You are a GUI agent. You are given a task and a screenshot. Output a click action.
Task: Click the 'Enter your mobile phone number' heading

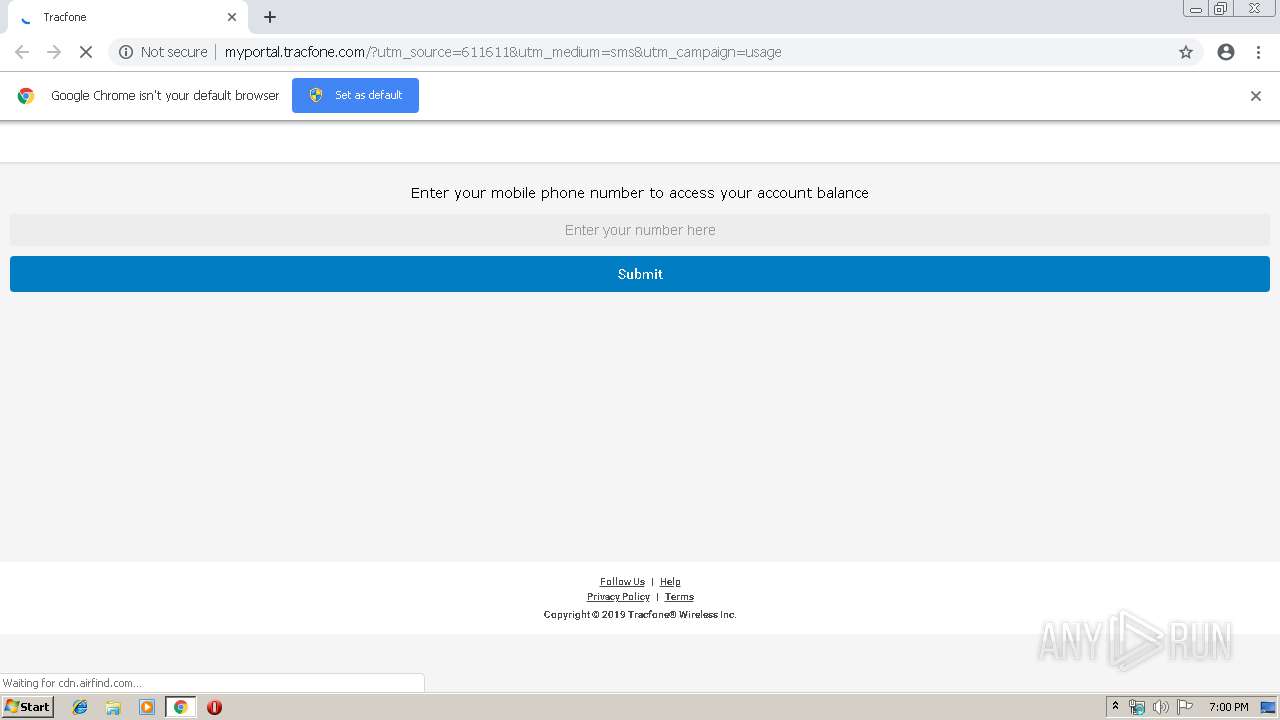[x=640, y=193]
